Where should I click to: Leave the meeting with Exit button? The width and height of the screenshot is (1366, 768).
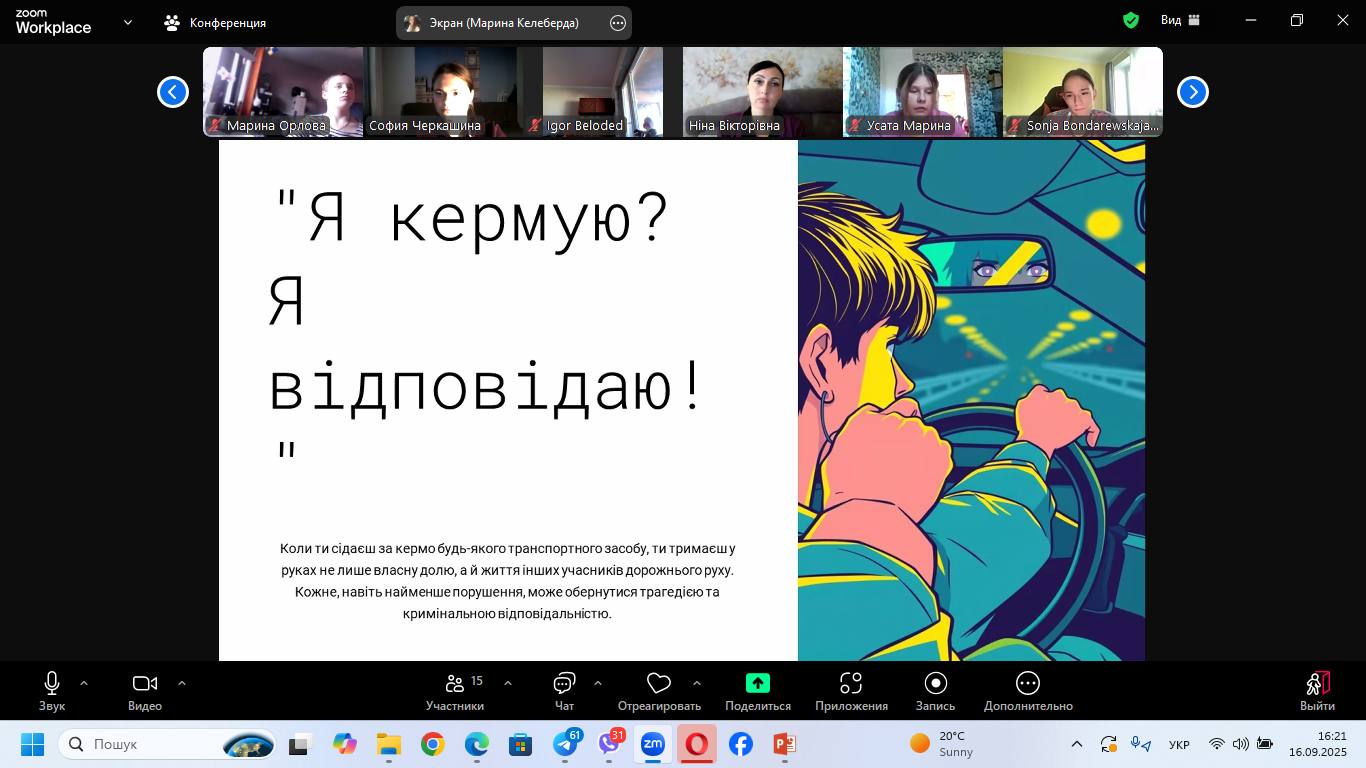[x=1317, y=690]
